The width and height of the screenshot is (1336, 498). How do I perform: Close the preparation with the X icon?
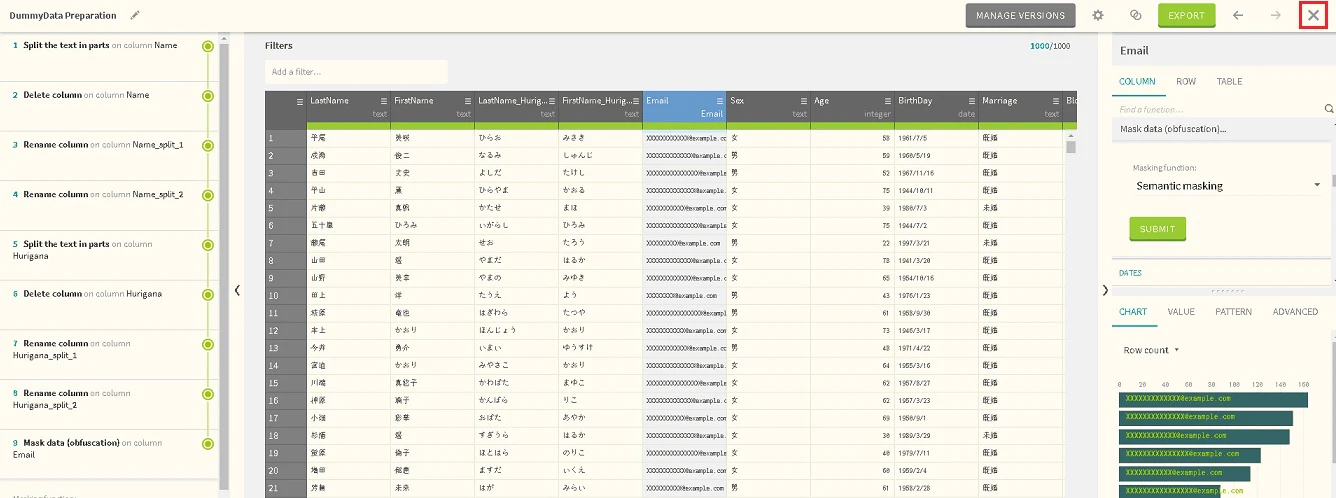click(1313, 15)
